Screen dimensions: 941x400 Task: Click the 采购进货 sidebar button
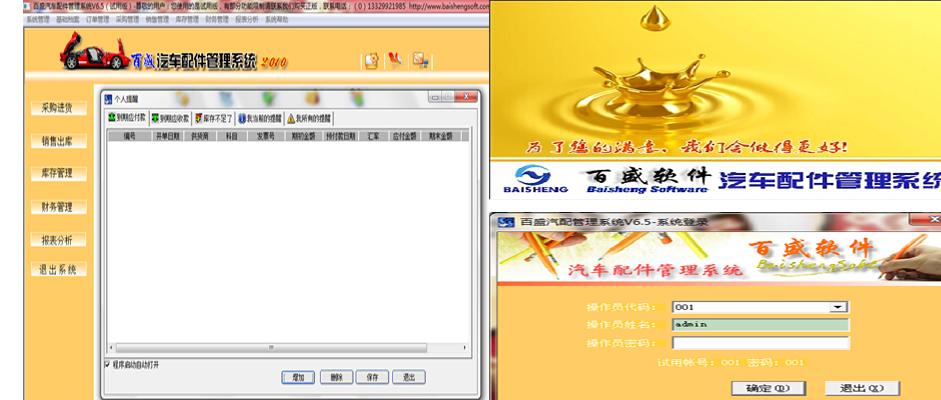(58, 109)
